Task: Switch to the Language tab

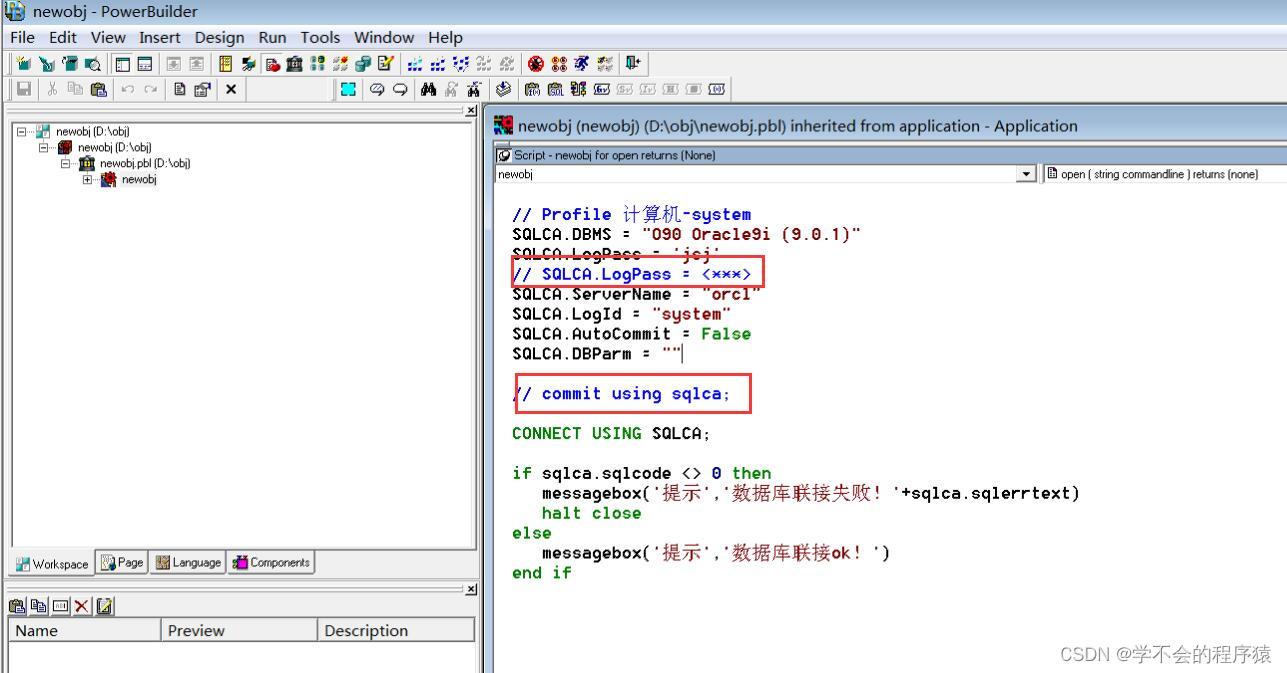Action: (188, 562)
